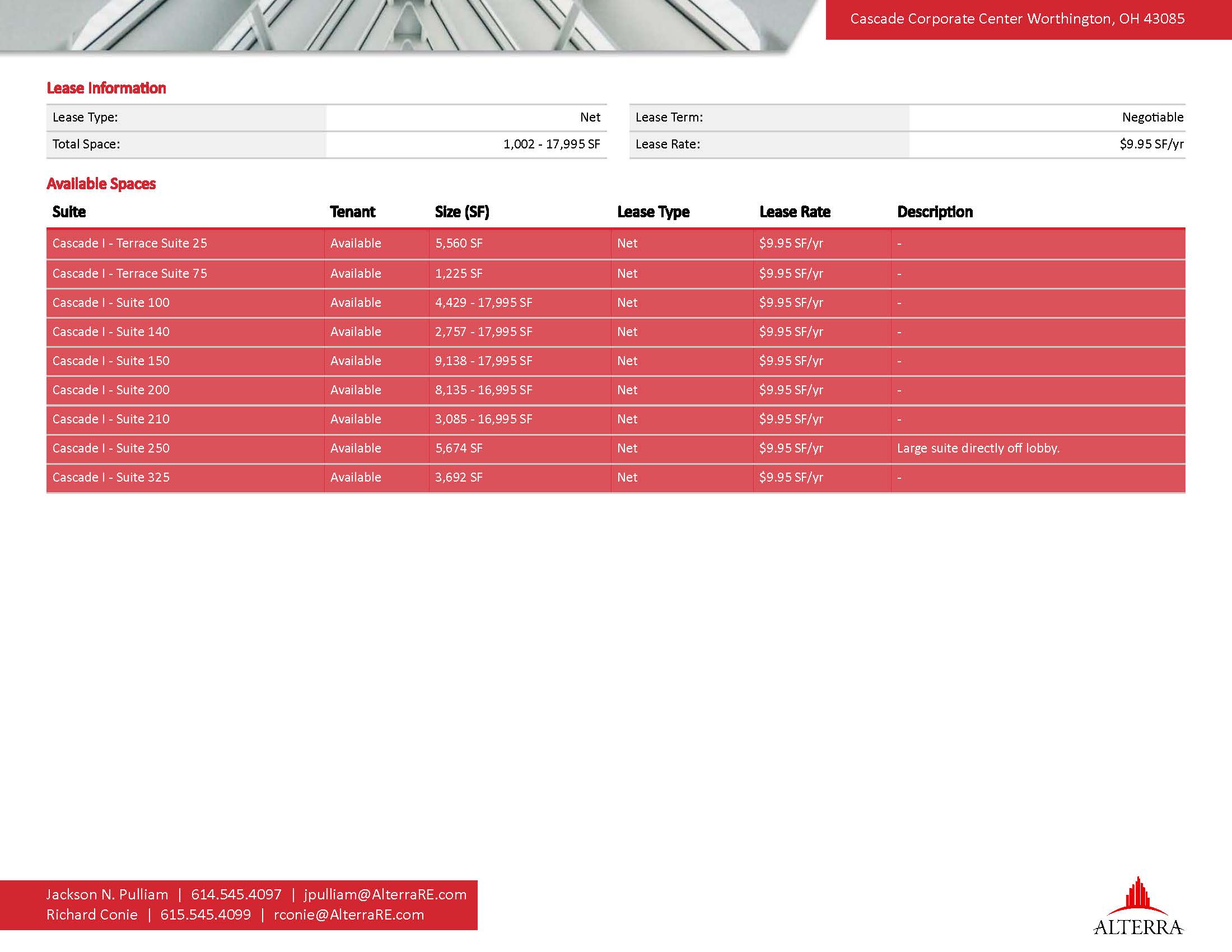Click Suite 200 lease rate cell

click(x=791, y=390)
